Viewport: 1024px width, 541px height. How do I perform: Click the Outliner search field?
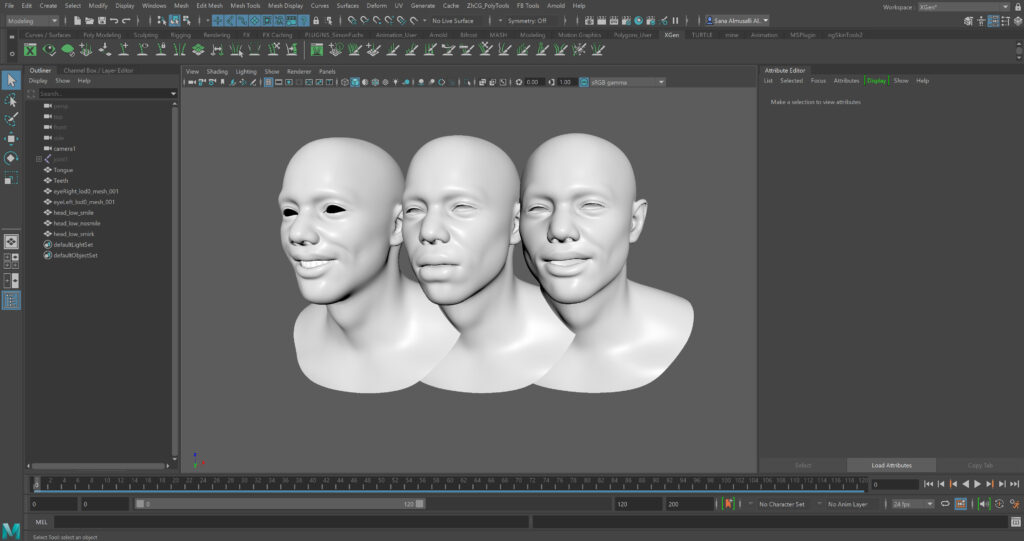click(100, 93)
